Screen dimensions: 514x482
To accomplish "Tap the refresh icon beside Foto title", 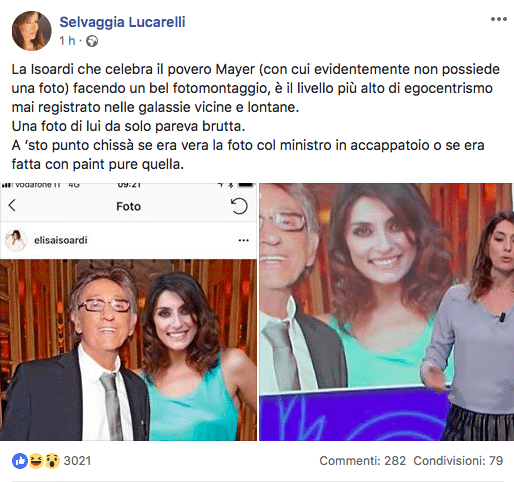I will tap(239, 206).
